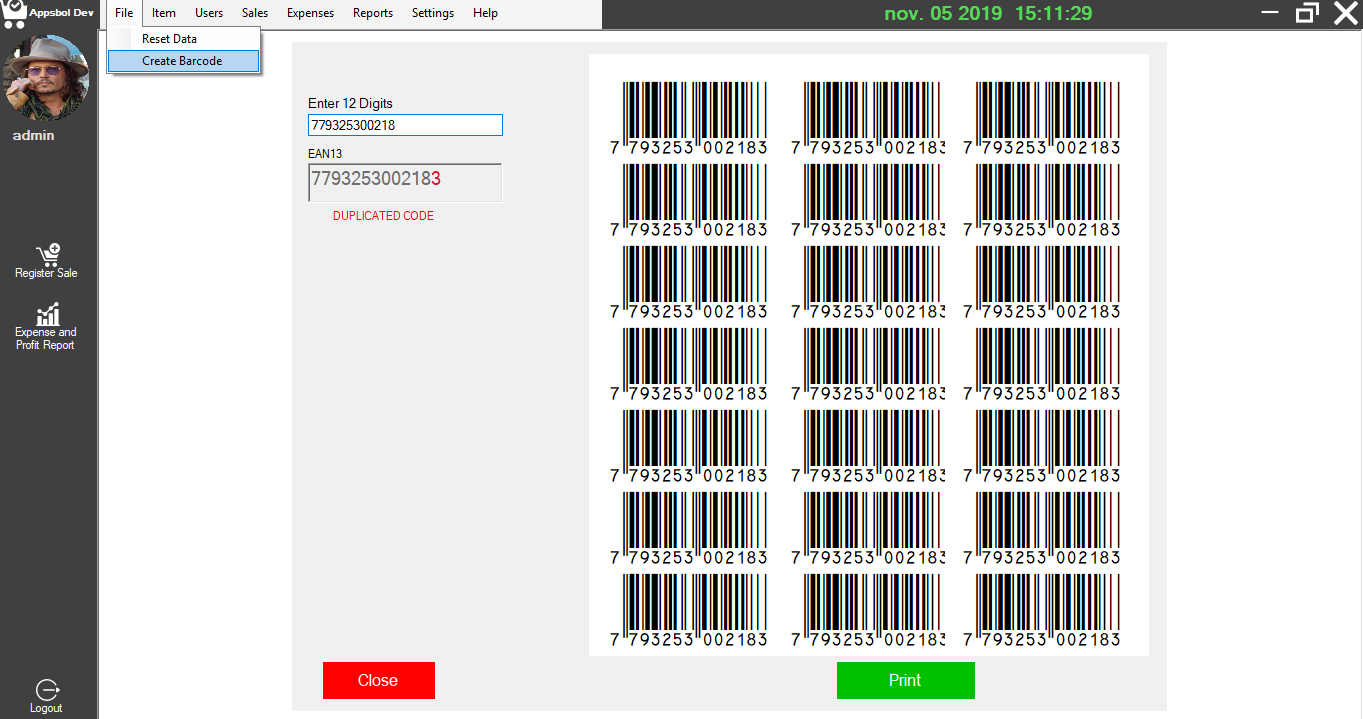This screenshot has height=719, width=1363.
Task: Click the Logout icon
Action: click(x=46, y=690)
